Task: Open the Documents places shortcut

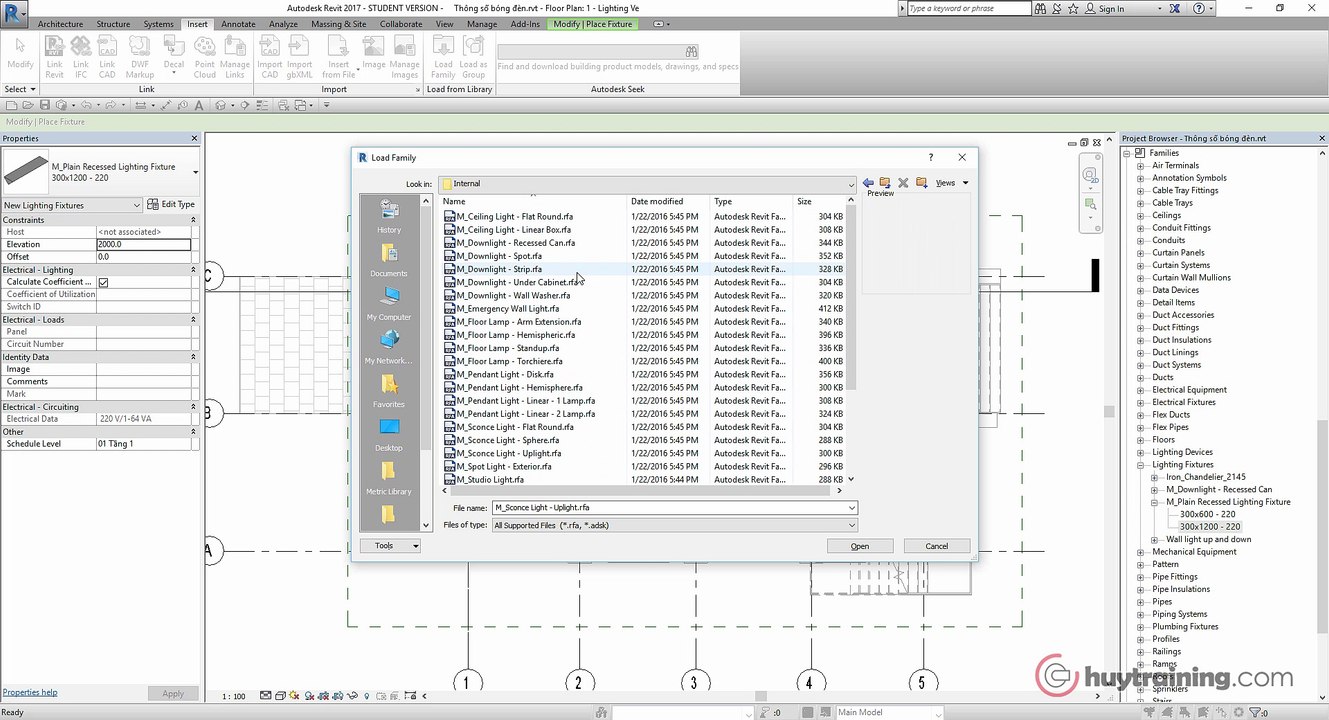Action: 389,260
